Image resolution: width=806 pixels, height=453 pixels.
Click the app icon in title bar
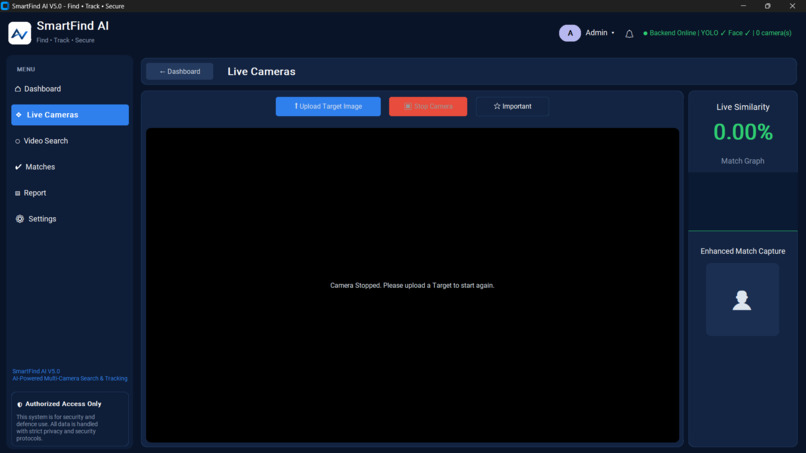tap(5, 6)
